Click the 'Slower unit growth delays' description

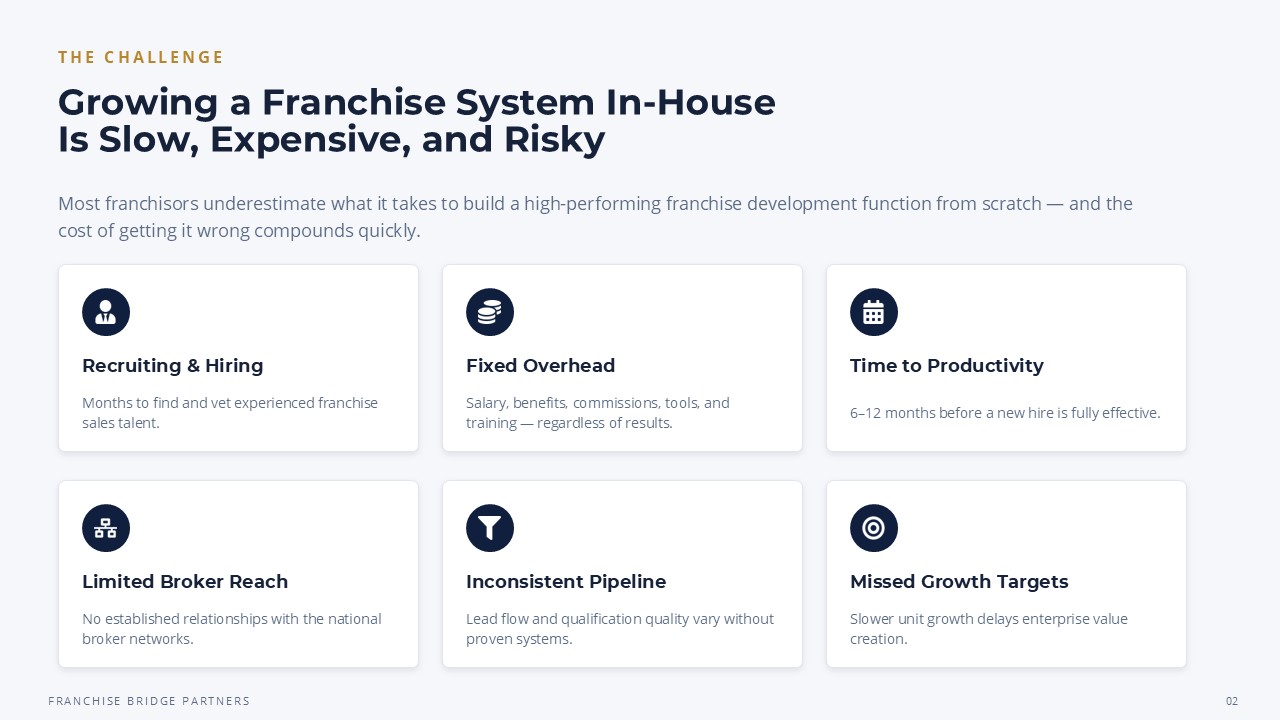tap(989, 629)
